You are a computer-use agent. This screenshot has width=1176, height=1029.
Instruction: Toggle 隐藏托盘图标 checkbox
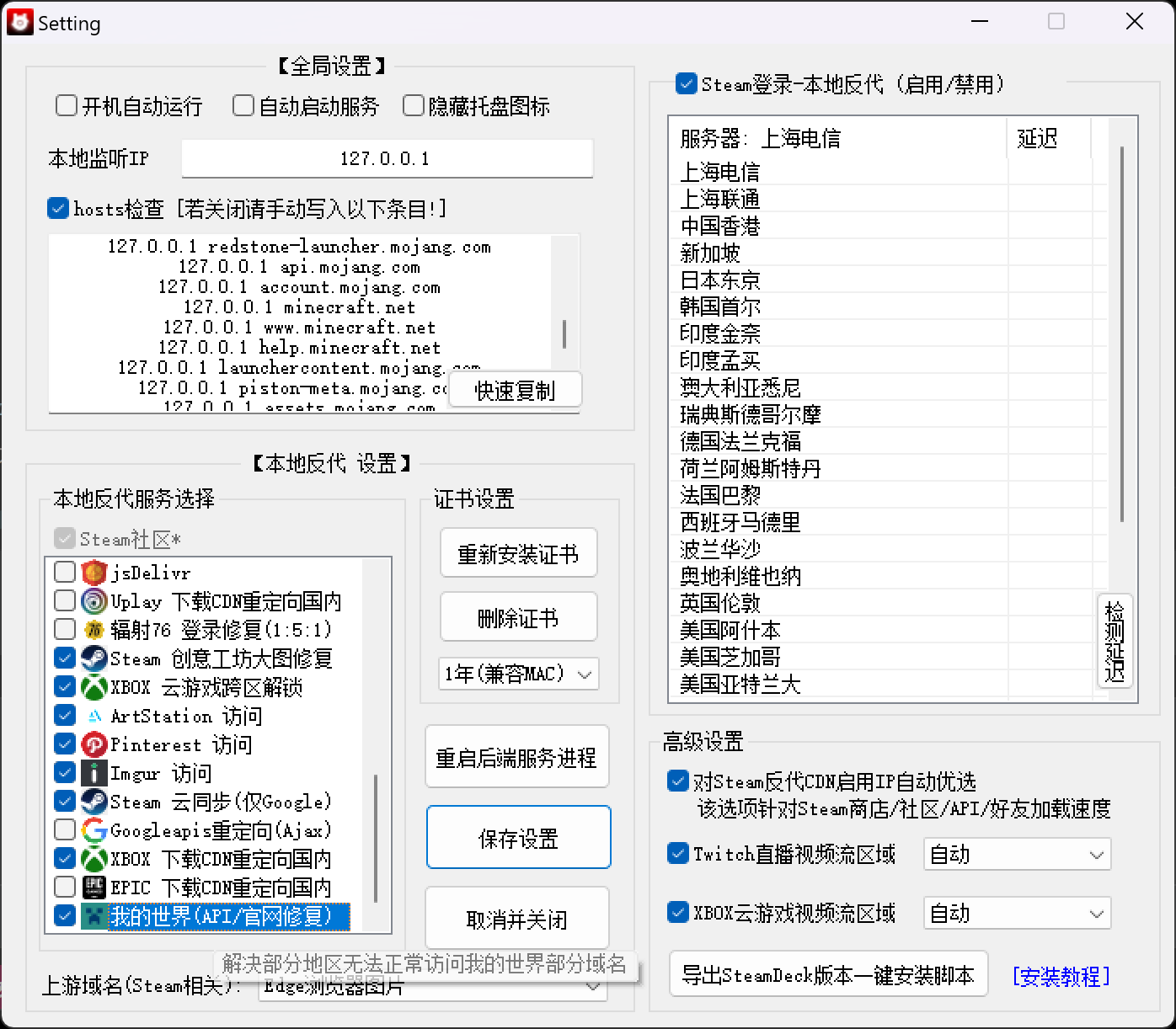[413, 105]
